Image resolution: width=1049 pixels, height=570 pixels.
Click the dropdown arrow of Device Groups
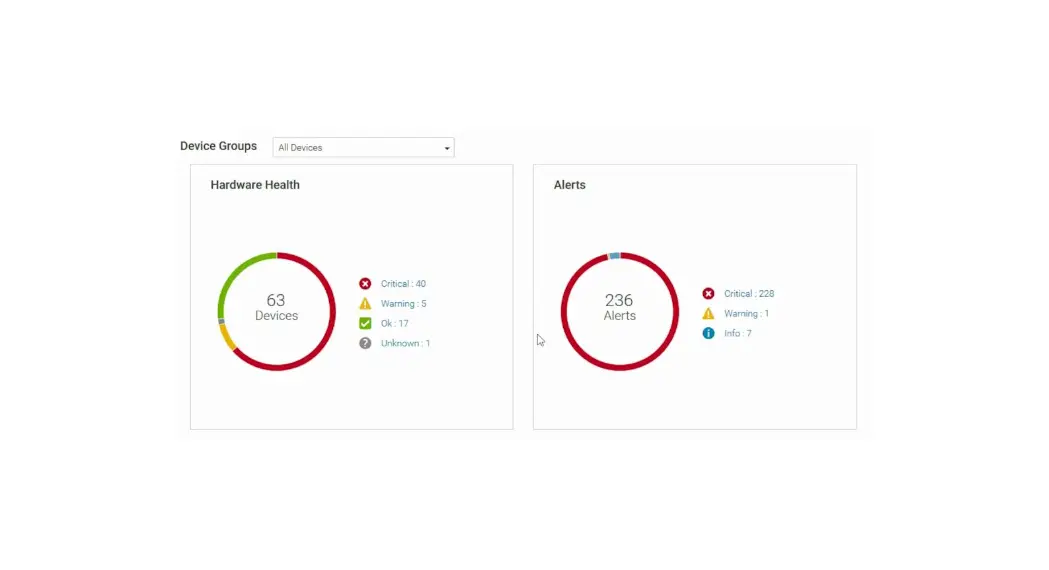[447, 148]
